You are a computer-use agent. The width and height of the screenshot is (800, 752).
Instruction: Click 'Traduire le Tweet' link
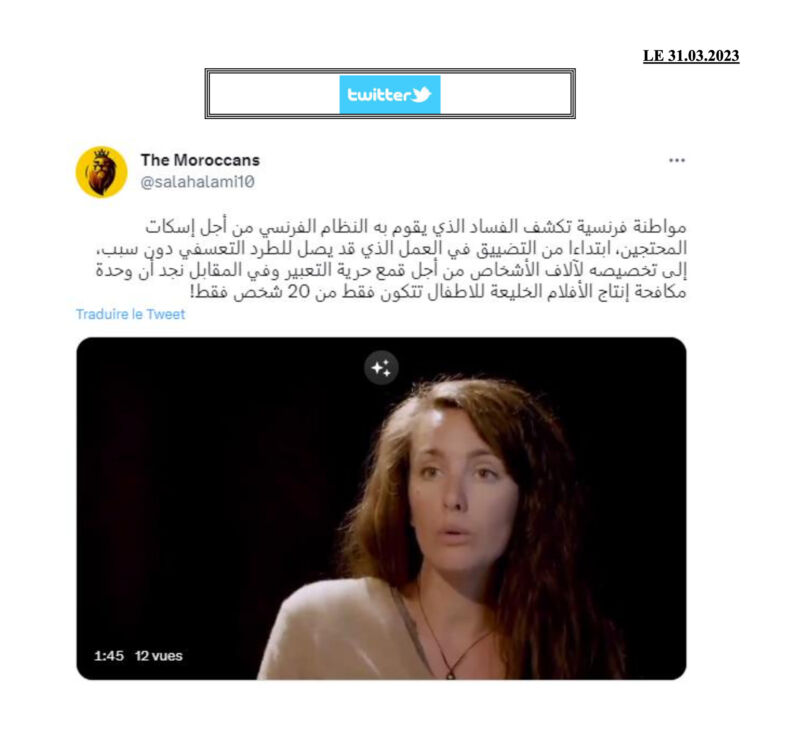(x=130, y=314)
